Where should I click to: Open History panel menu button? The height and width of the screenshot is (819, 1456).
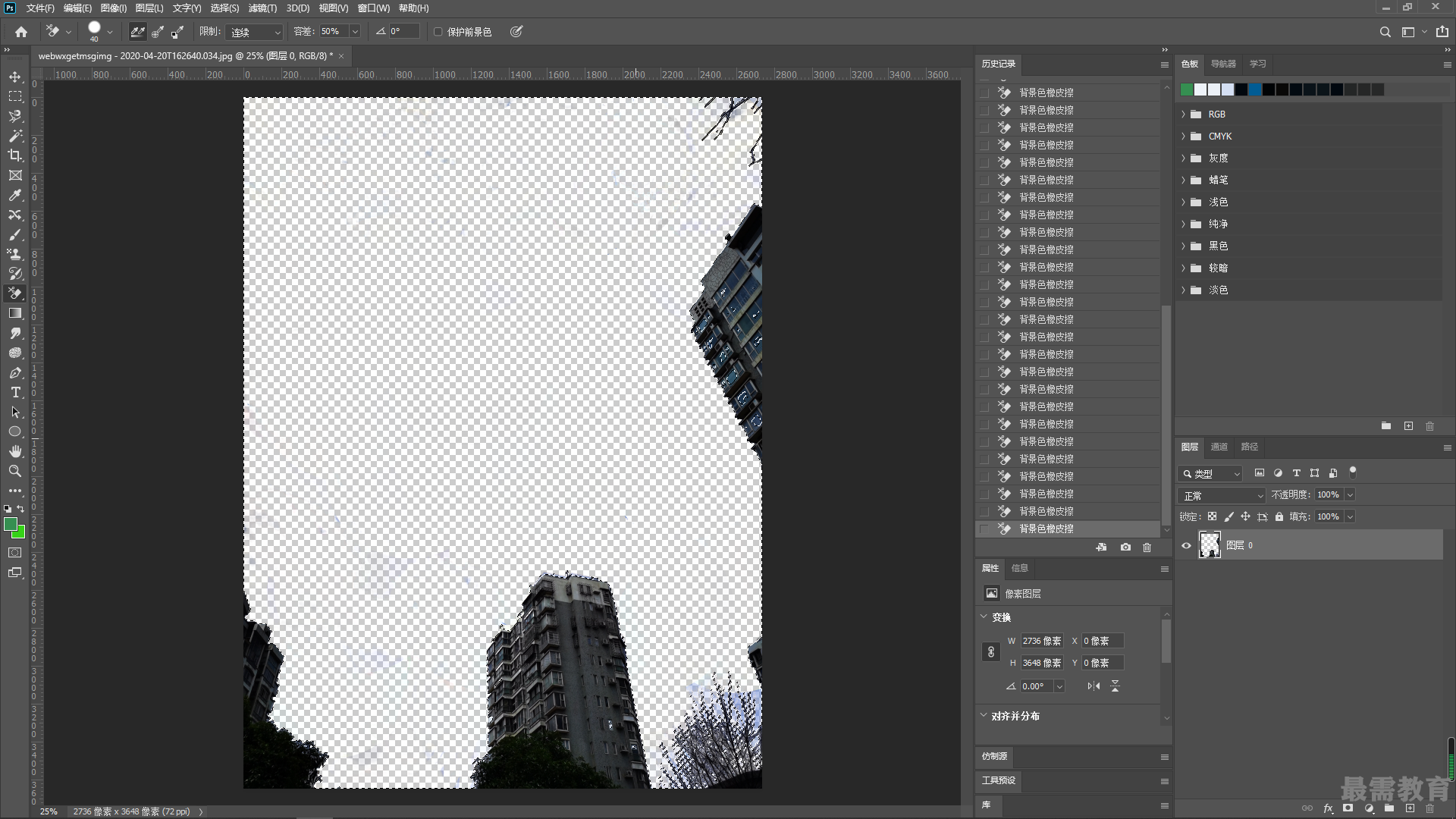tap(1164, 64)
